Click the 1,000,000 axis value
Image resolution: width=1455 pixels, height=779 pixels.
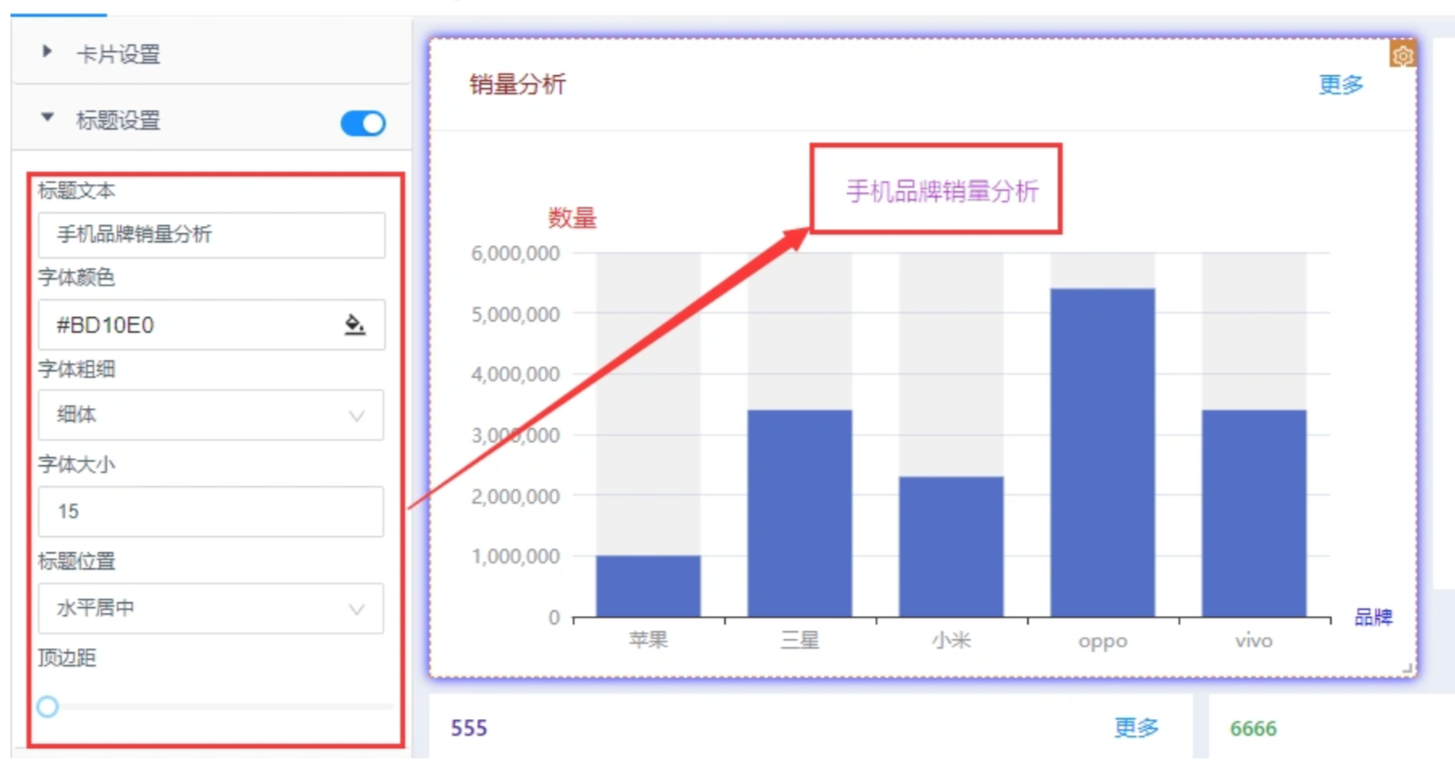pyautogui.click(x=515, y=556)
